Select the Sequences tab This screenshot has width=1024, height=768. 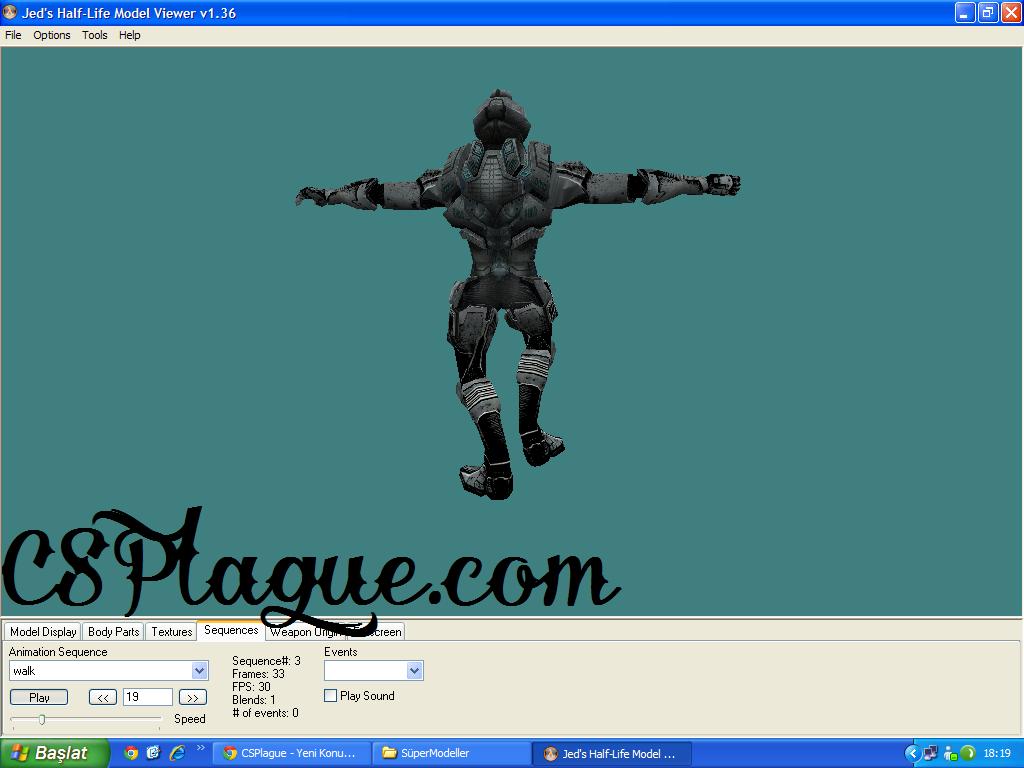231,630
